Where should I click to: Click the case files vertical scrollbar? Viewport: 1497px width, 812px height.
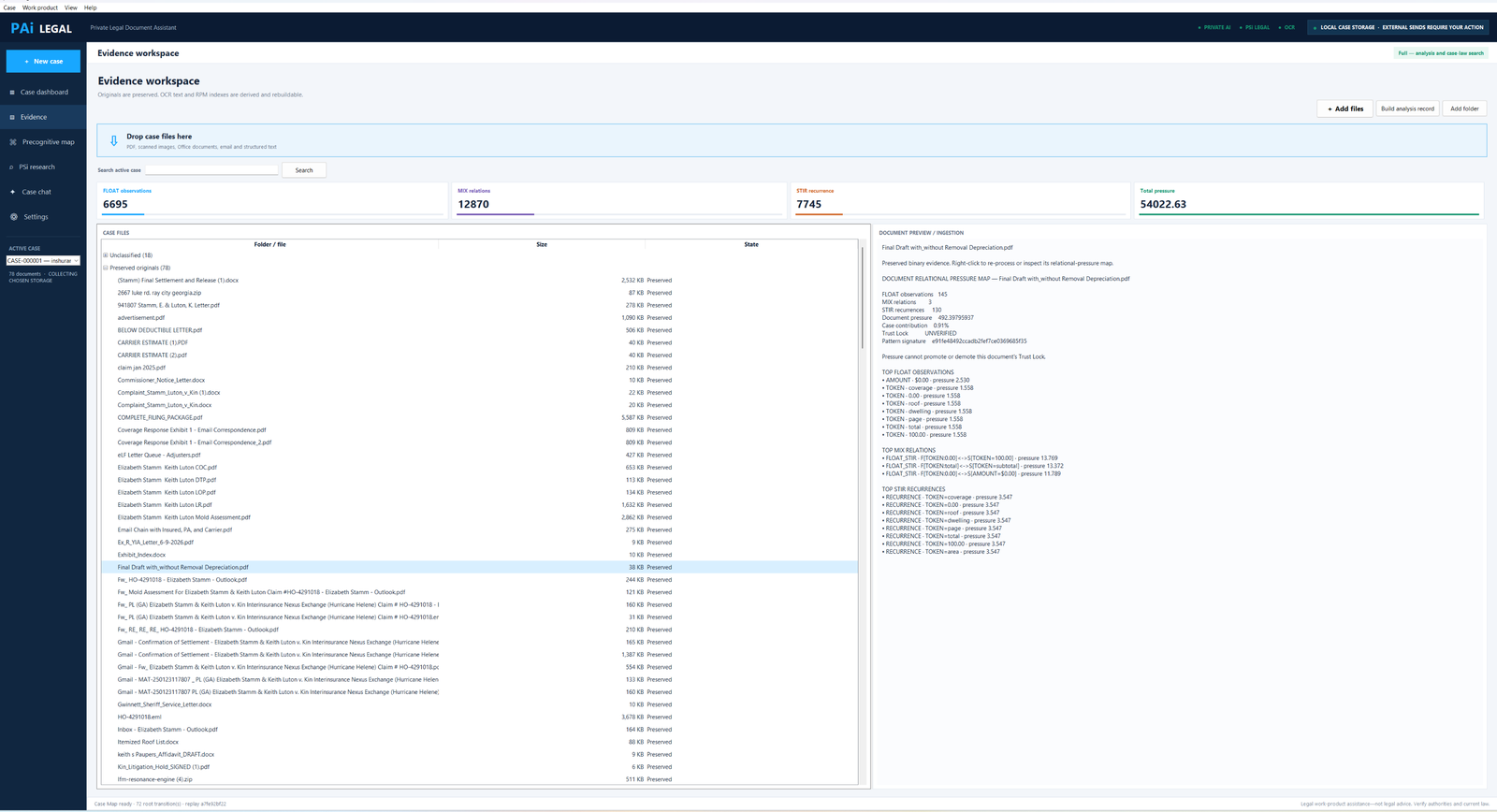[862, 297]
